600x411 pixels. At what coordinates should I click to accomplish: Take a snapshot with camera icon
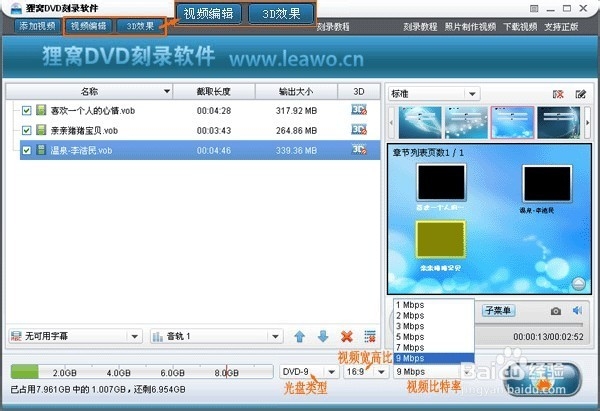(556, 311)
